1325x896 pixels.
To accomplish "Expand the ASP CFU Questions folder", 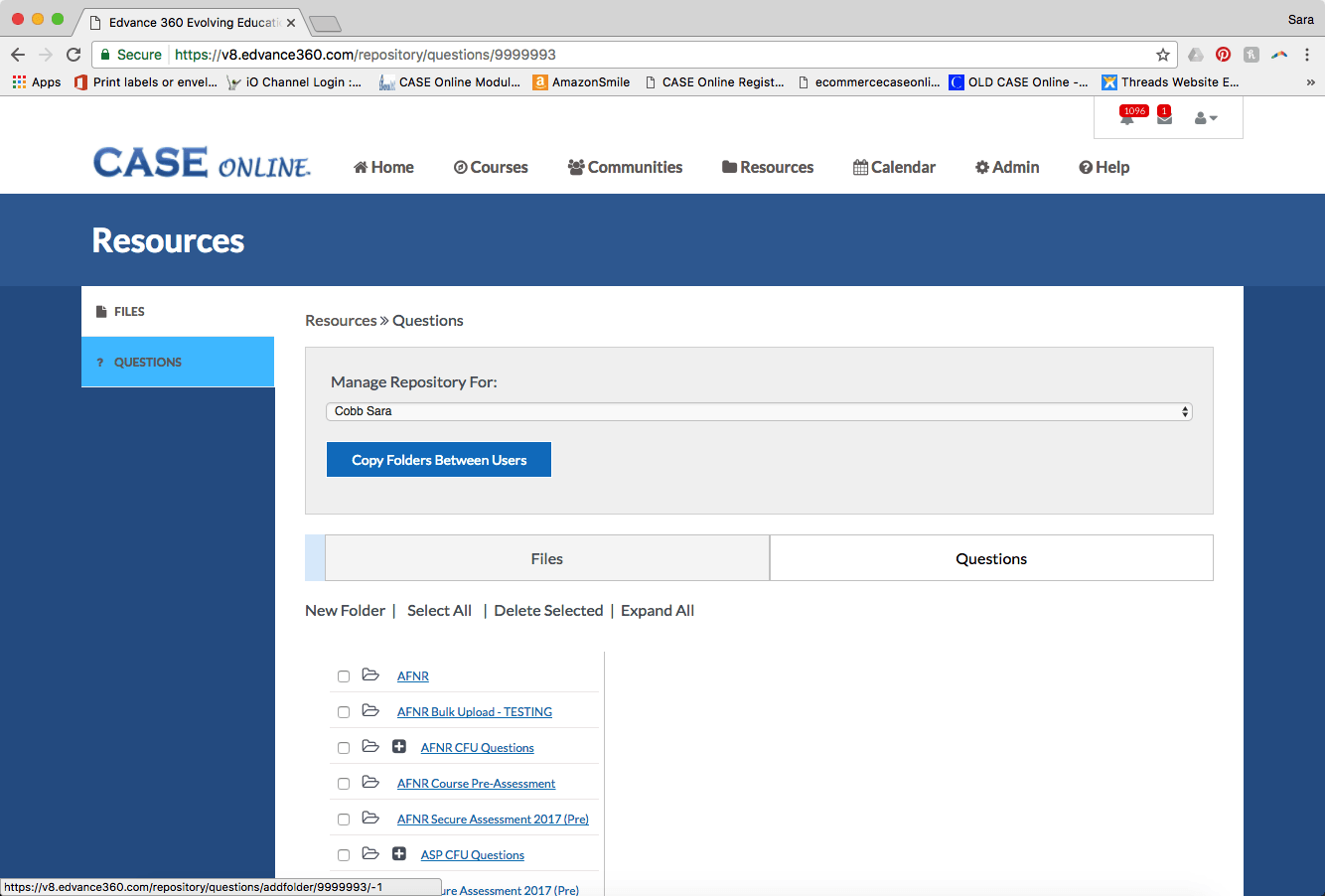I will click(x=399, y=854).
